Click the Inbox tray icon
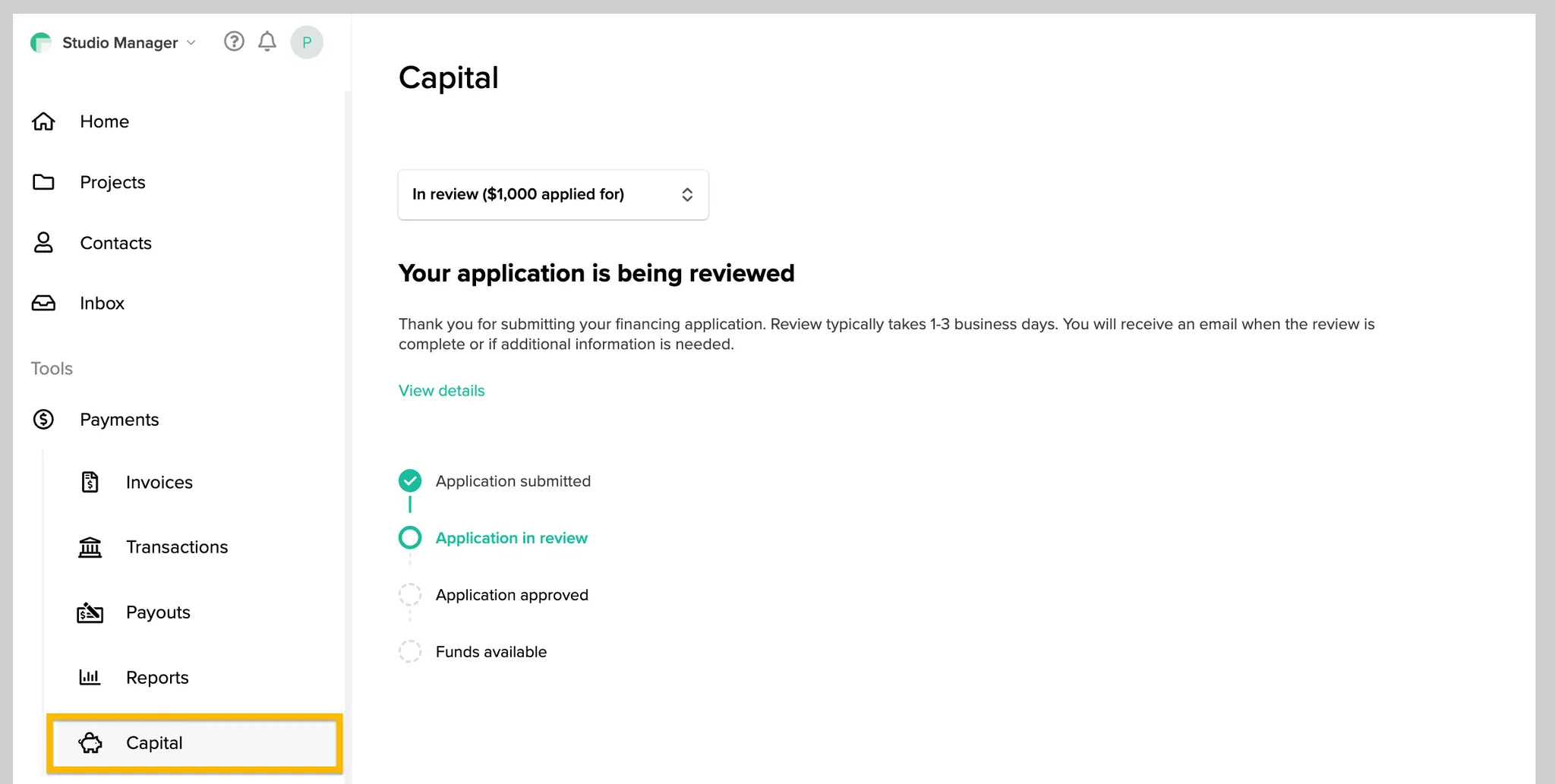Image resolution: width=1555 pixels, height=784 pixels. pyautogui.click(x=43, y=303)
